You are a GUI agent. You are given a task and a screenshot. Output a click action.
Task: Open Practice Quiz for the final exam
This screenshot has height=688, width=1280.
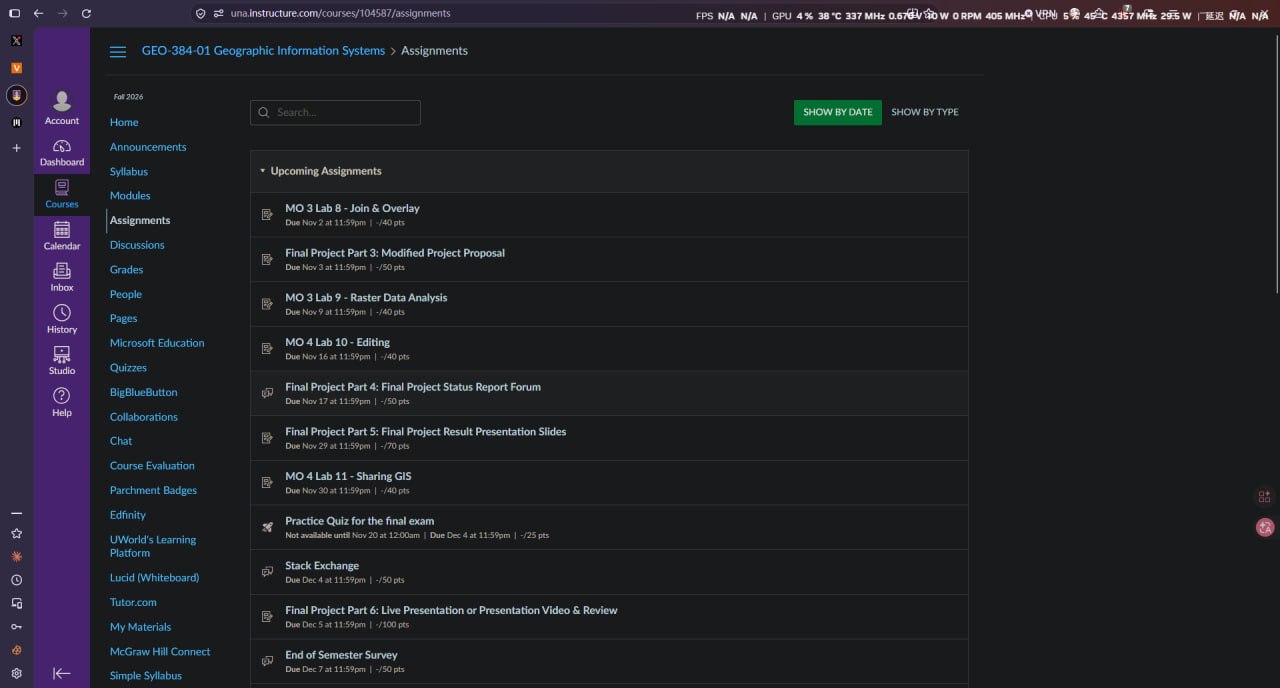pos(360,521)
